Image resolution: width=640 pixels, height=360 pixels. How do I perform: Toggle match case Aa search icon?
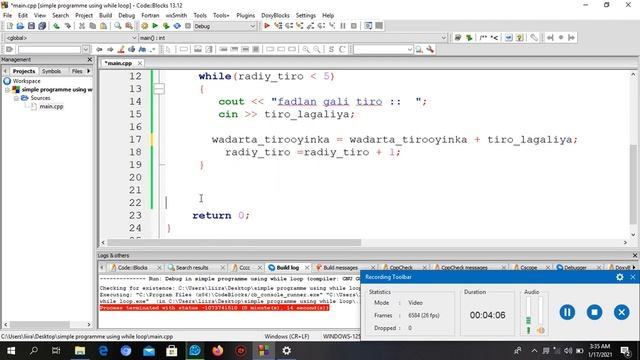point(142,49)
